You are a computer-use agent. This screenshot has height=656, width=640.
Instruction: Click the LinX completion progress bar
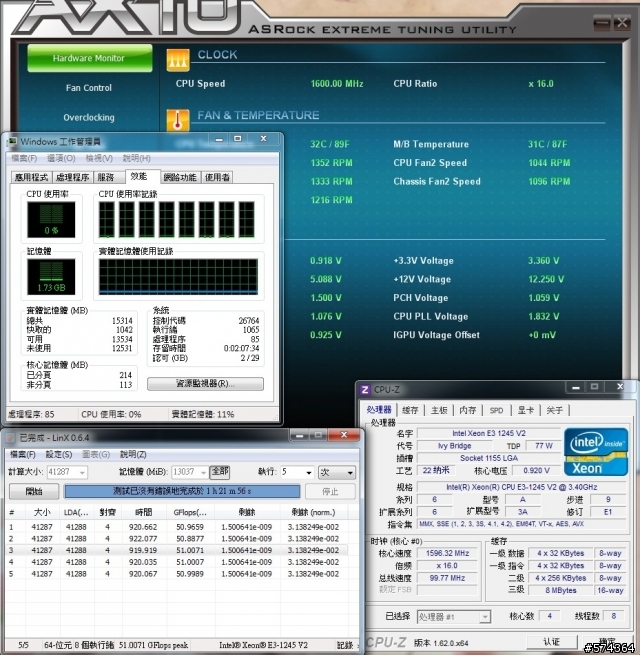point(182,492)
